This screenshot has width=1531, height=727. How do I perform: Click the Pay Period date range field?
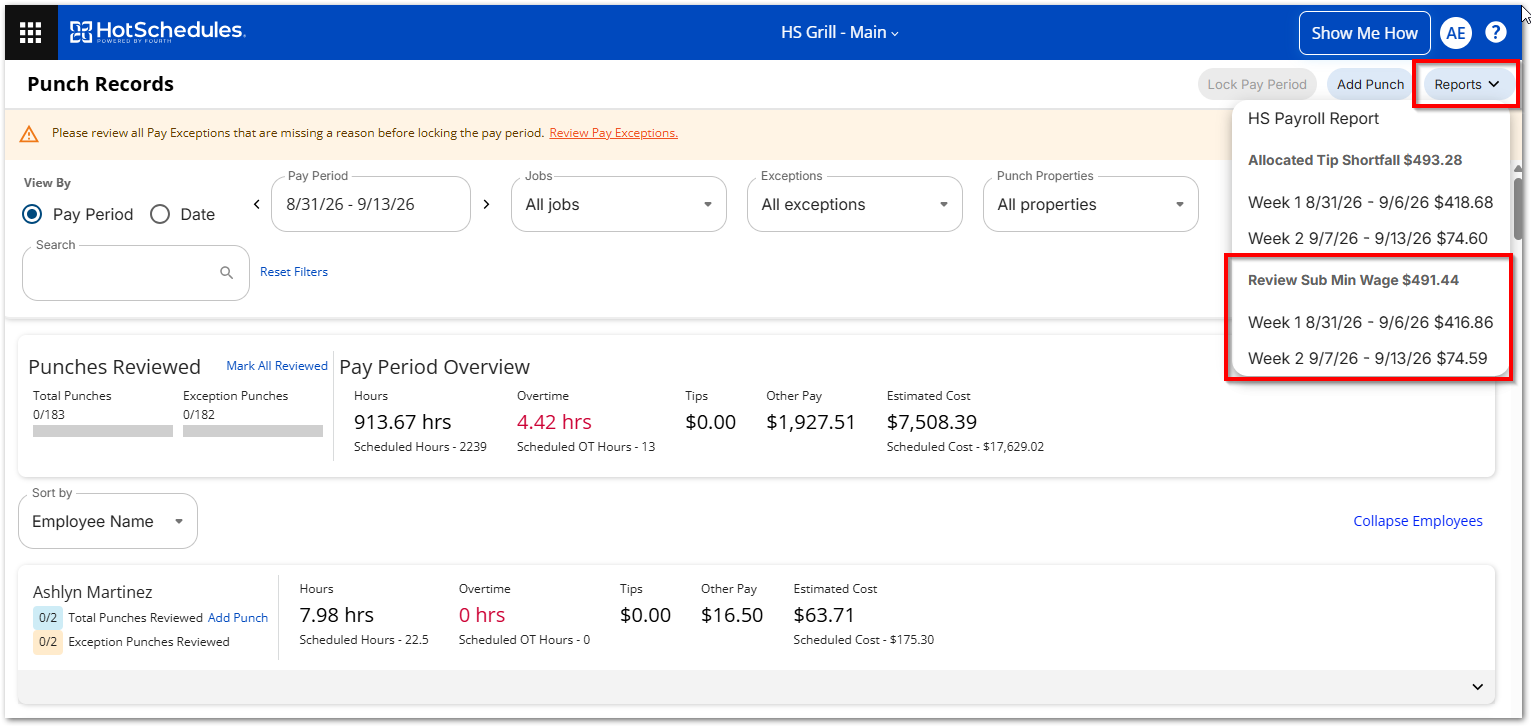click(371, 204)
